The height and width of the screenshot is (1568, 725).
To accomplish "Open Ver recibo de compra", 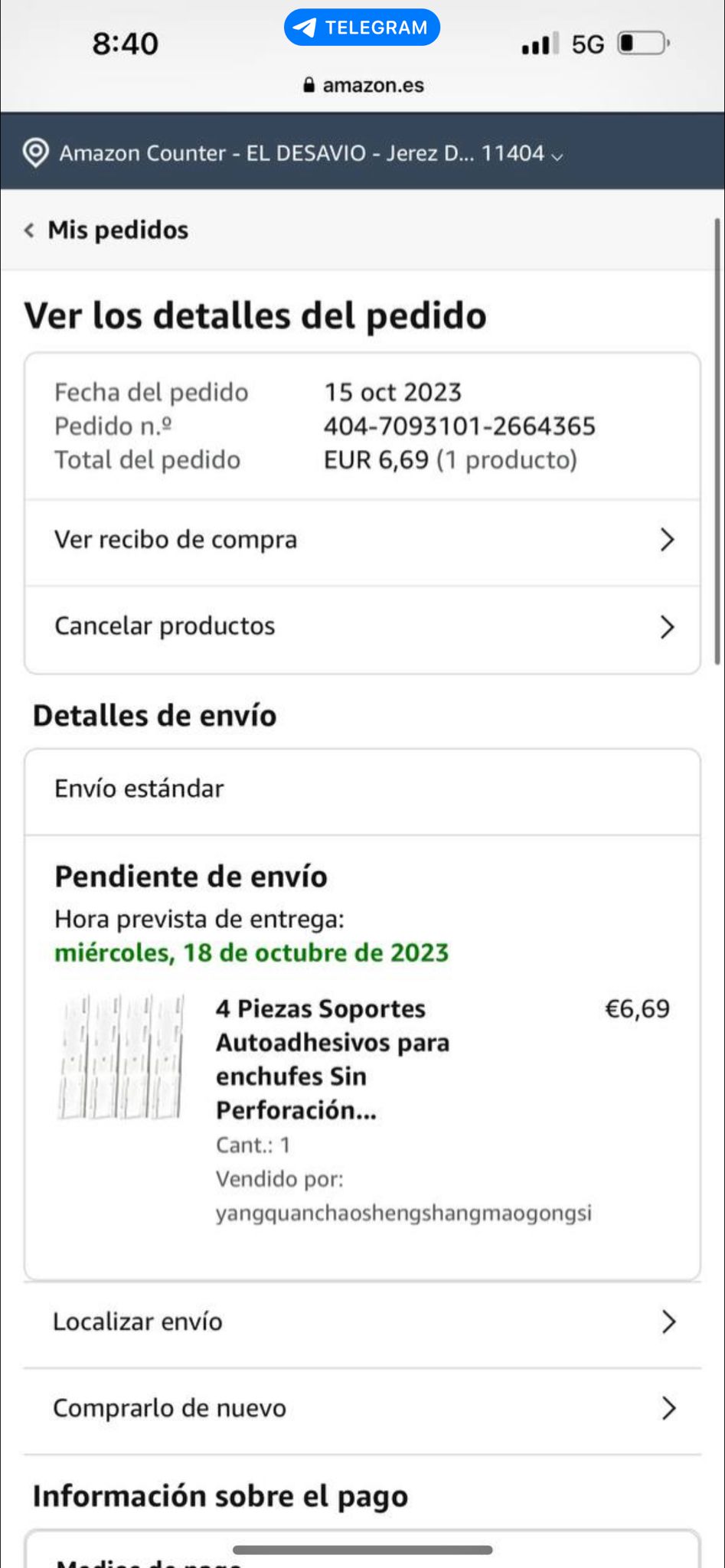I will point(175,540).
